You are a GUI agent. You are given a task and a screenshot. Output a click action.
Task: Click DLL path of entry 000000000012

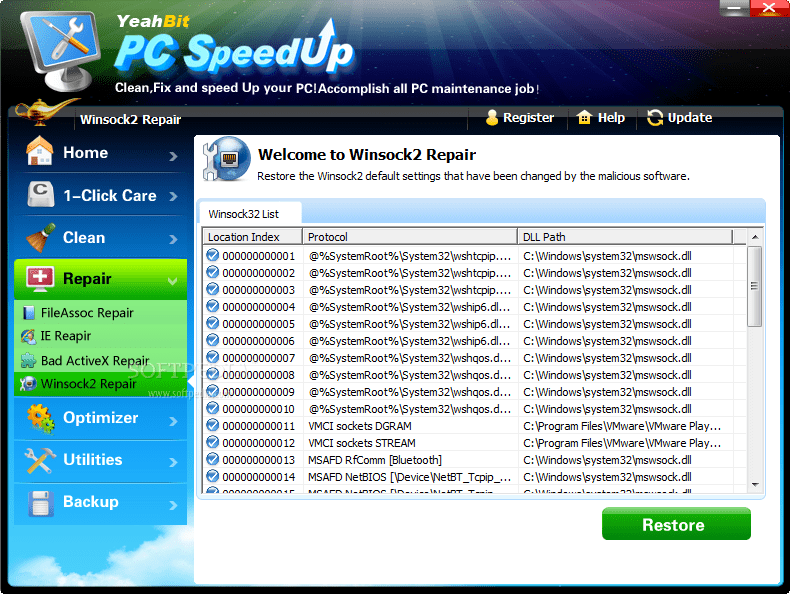(622, 443)
